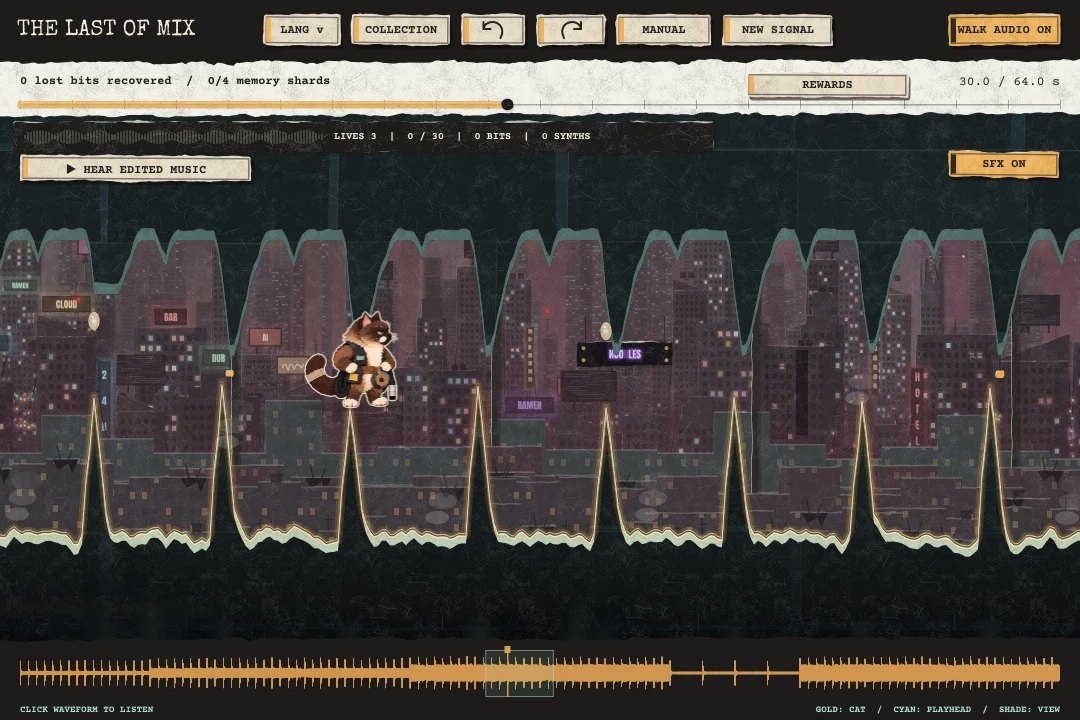Image resolution: width=1080 pixels, height=720 pixels.
Task: Click '30.0 / 64.0 s' time readout
Action: pos(1009,81)
